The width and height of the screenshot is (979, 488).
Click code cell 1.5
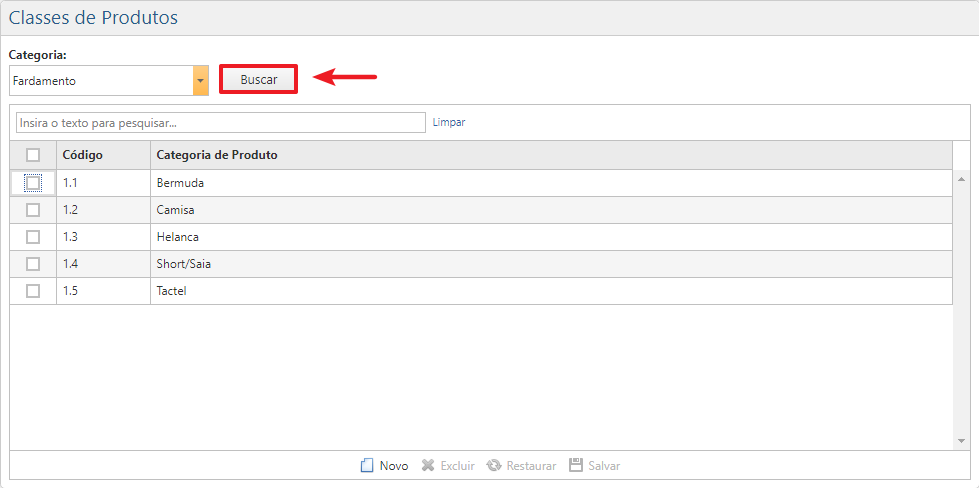coord(104,291)
